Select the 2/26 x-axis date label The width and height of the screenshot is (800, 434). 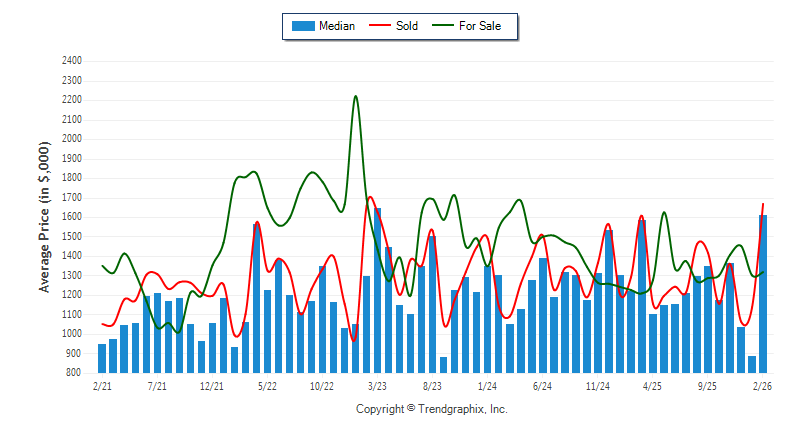coord(762,385)
